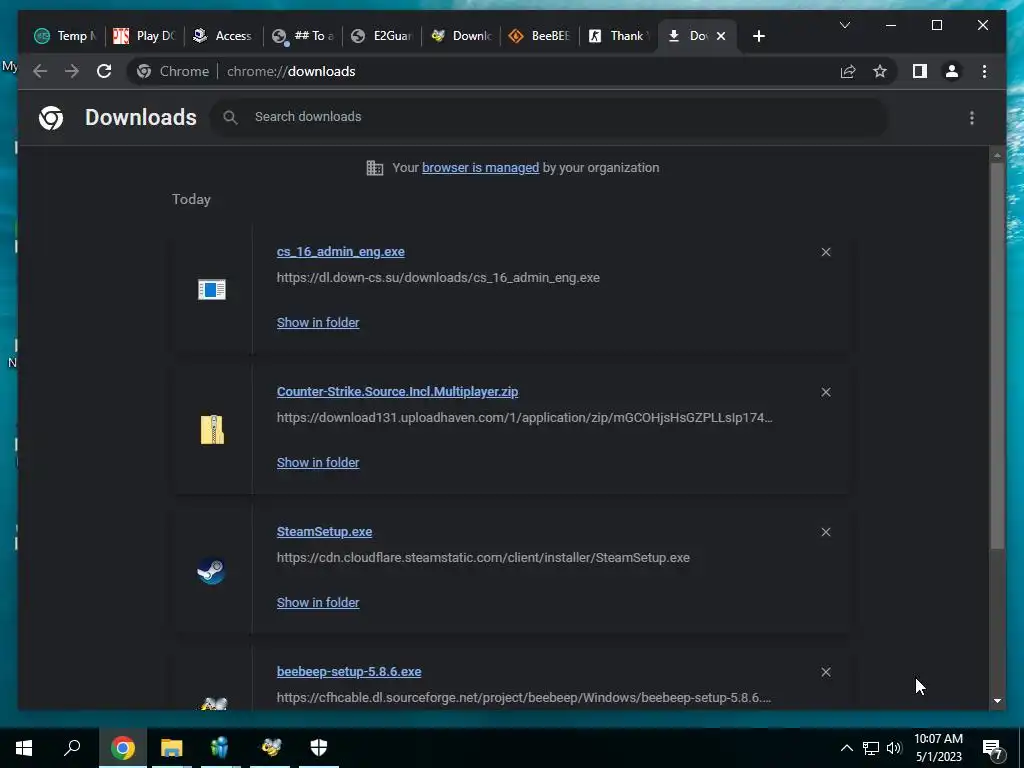Open beebeep-setup-5.8.6.exe link

[349, 671]
